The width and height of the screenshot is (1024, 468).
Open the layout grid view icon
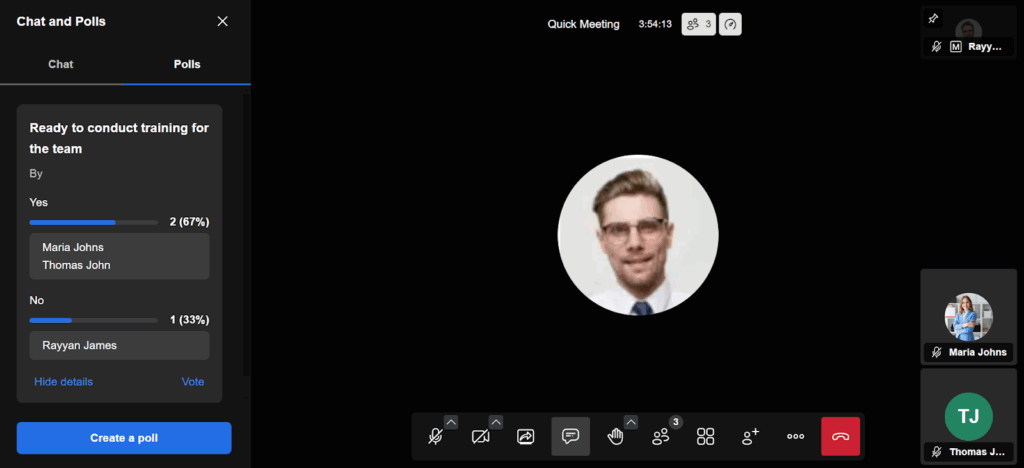pyautogui.click(x=706, y=437)
